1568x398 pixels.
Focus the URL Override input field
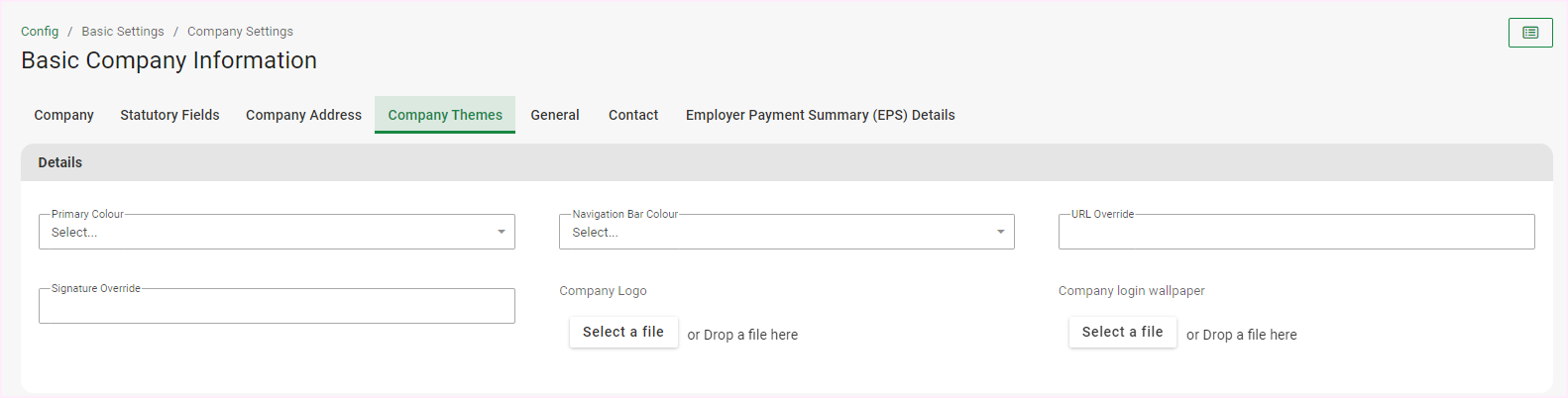[1296, 233]
